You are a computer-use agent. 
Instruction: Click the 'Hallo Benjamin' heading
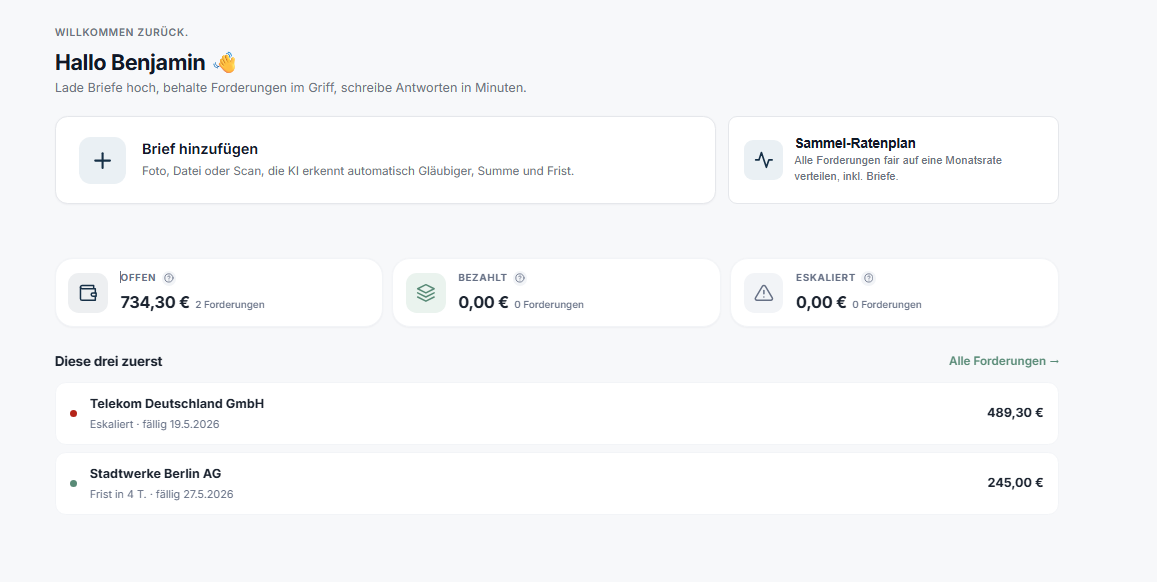point(130,63)
